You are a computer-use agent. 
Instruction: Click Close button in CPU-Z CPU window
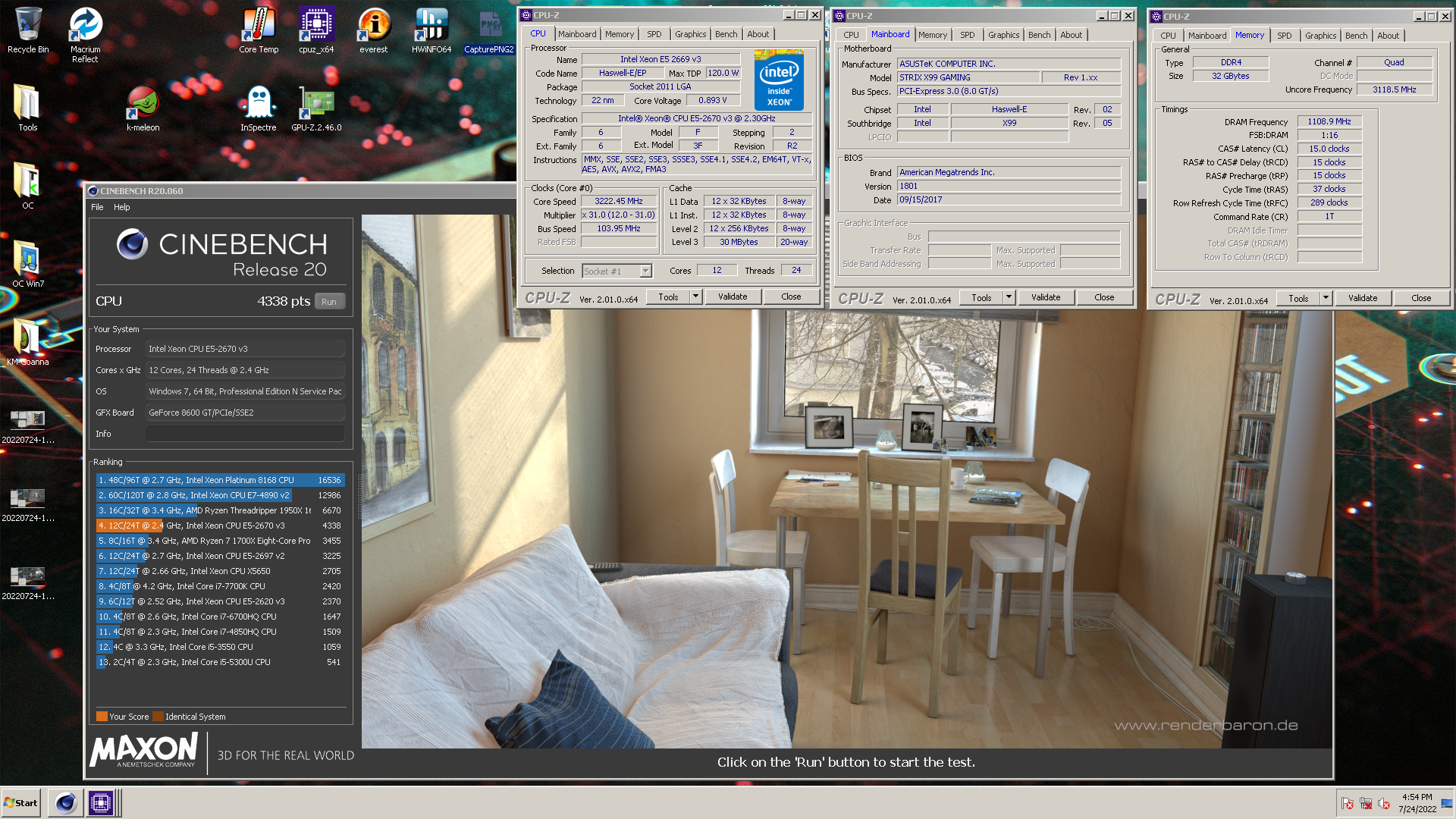(x=791, y=297)
